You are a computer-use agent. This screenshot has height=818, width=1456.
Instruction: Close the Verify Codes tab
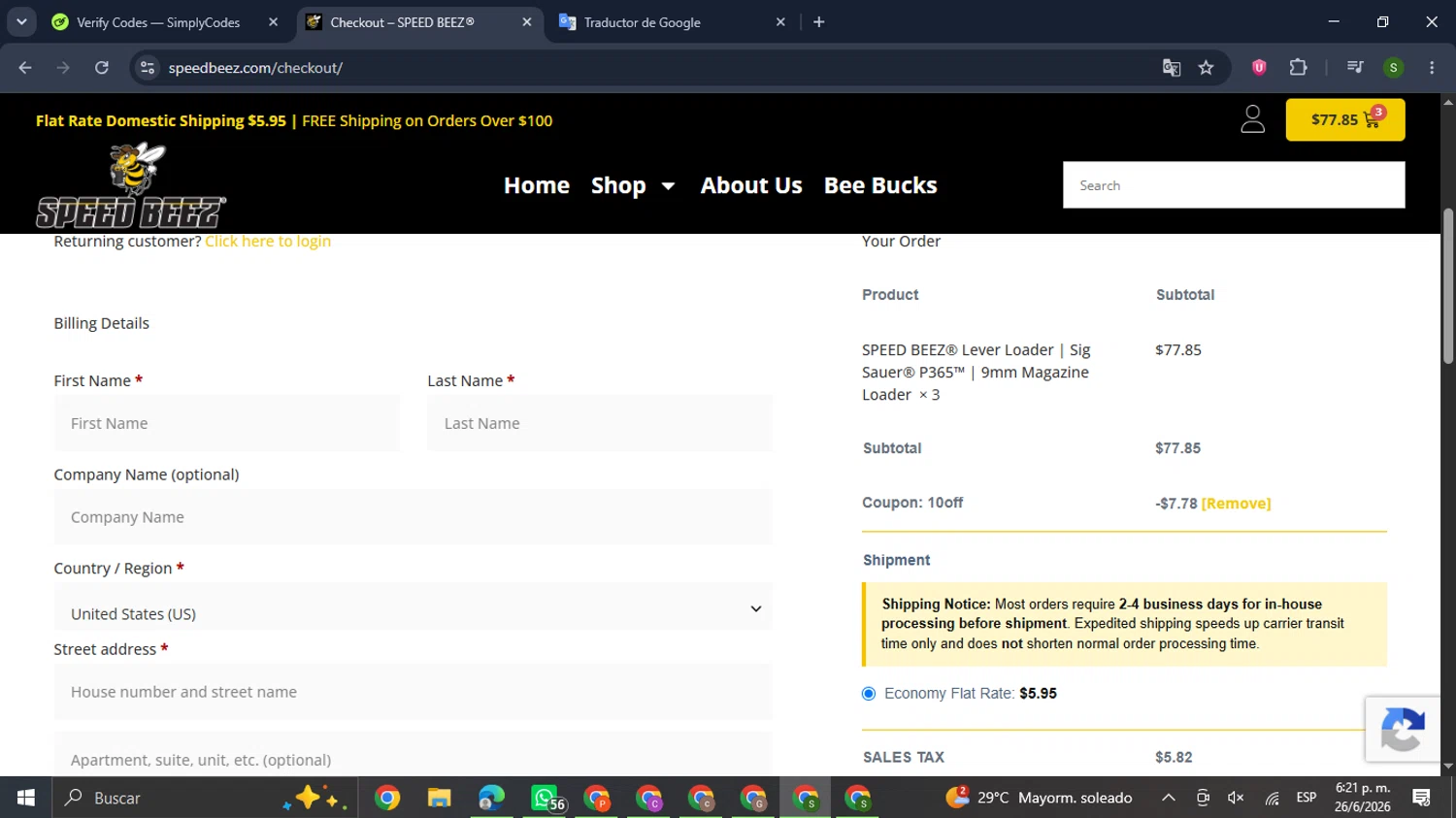pos(273,22)
